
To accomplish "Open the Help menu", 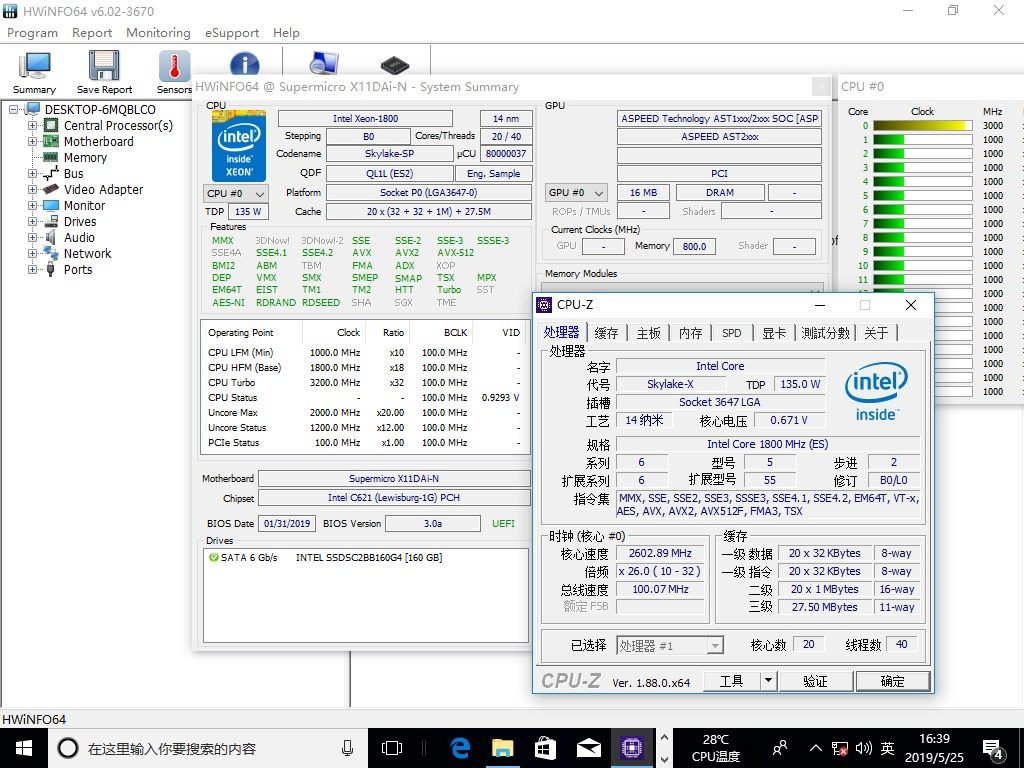I will (x=287, y=33).
